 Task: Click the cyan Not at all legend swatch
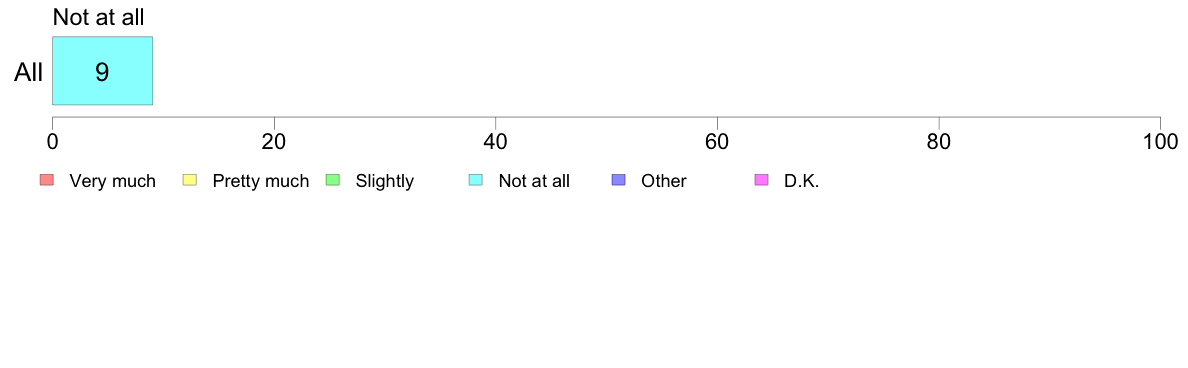(x=475, y=180)
